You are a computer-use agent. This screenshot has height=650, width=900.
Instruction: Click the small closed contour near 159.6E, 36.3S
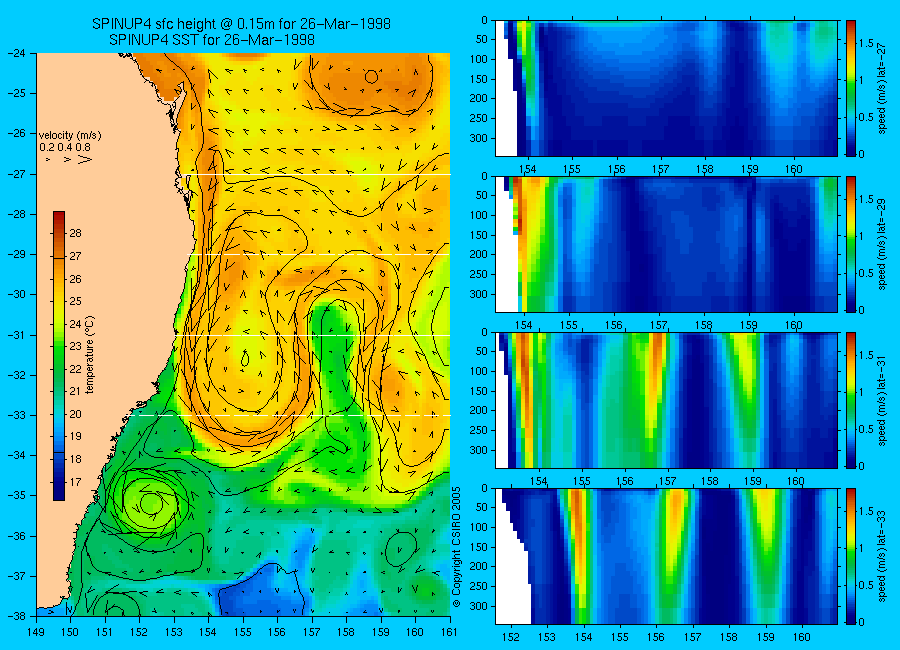[x=401, y=548]
